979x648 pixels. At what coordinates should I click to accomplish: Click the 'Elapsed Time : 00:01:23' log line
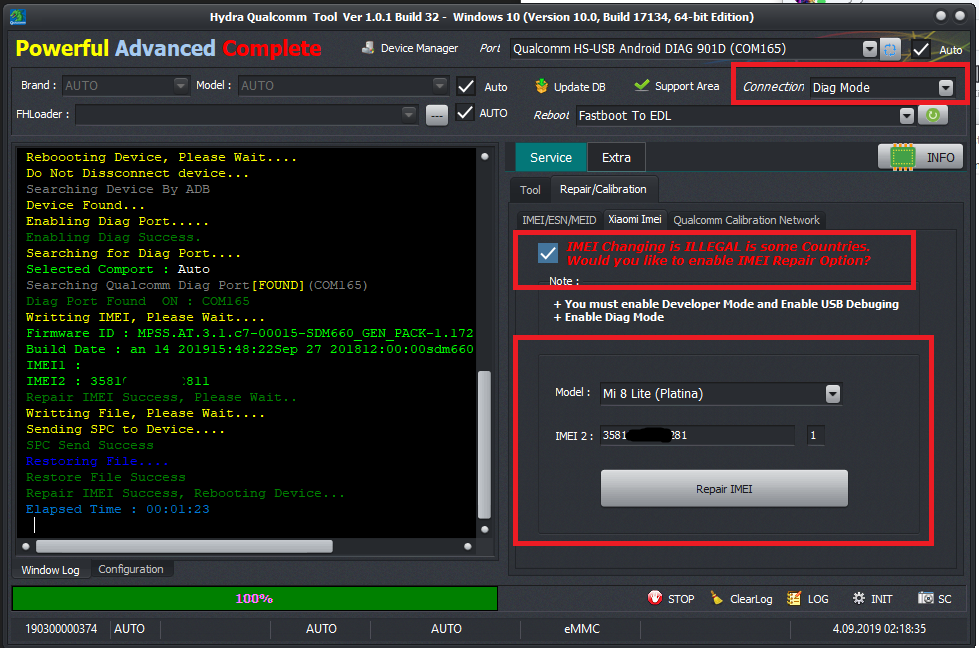coord(117,509)
